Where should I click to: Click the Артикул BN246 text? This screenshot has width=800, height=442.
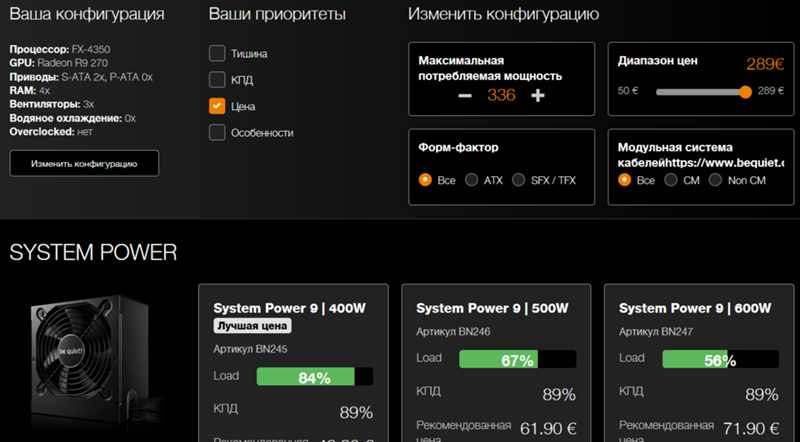(453, 332)
